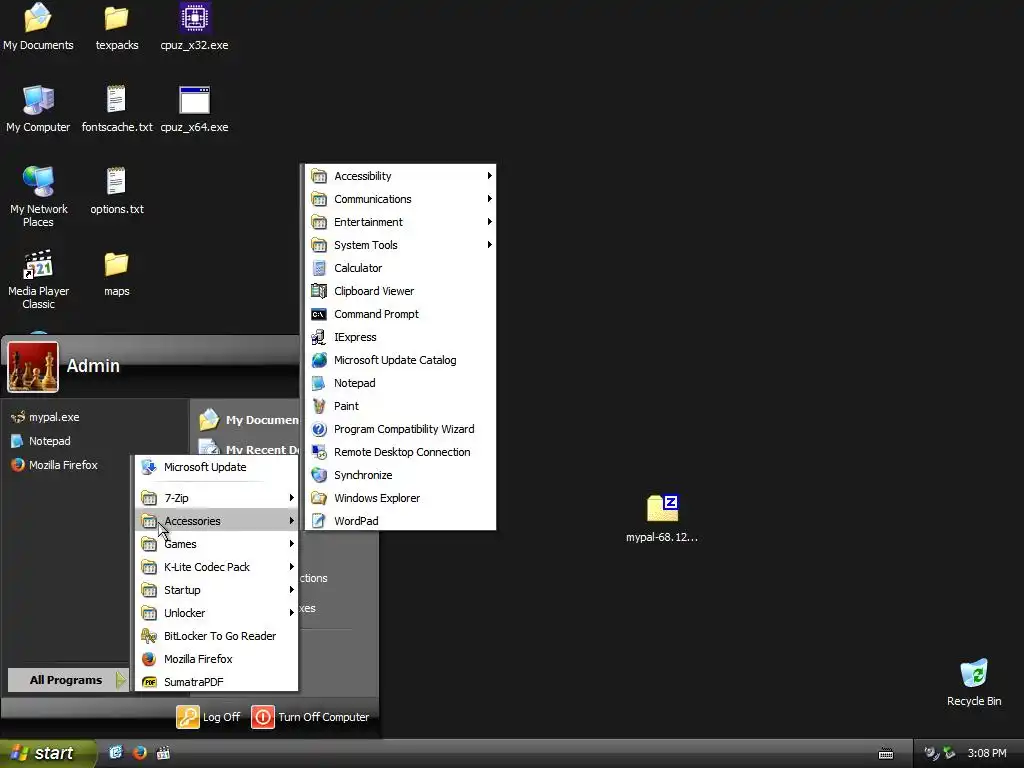This screenshot has width=1024, height=768.
Task: Select the mypal-68.12 archive on desktop
Action: point(662,519)
